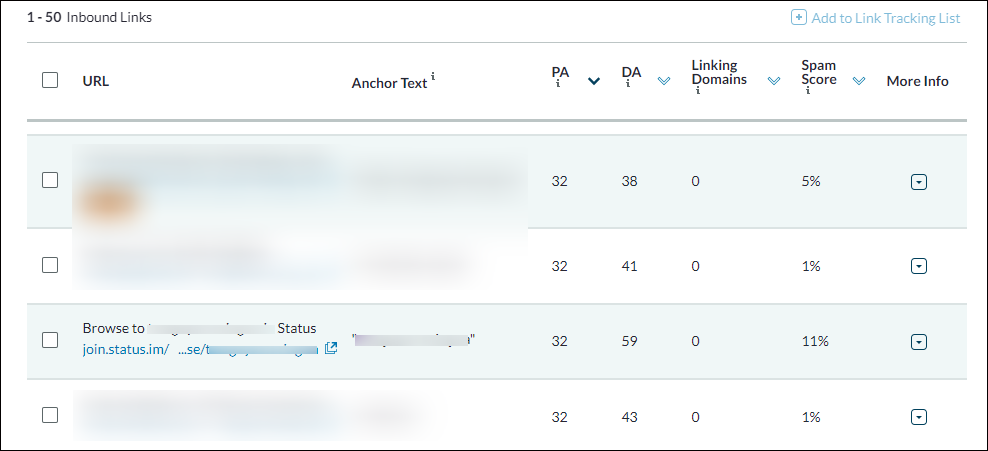The image size is (988, 451).
Task: Open the join.status.im URL link
Action: click(200, 350)
